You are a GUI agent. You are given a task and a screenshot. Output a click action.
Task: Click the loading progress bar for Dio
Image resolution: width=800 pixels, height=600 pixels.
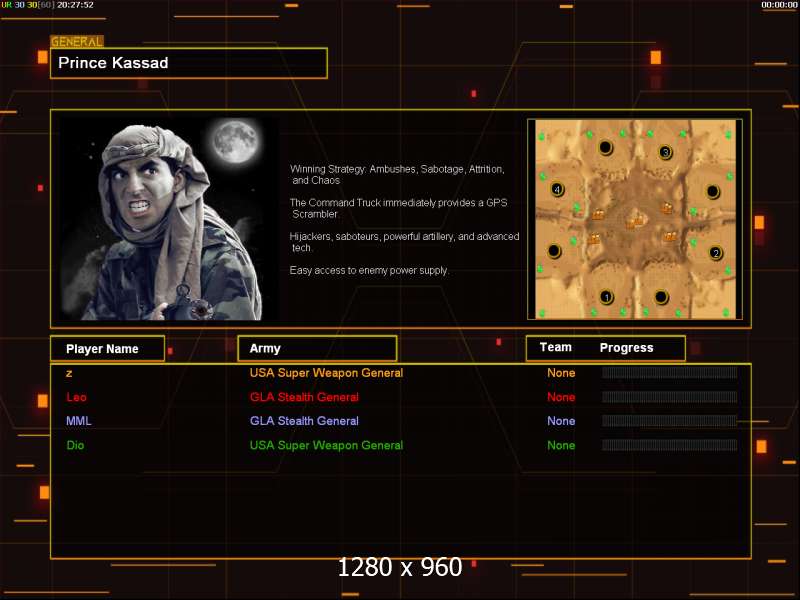coord(669,445)
